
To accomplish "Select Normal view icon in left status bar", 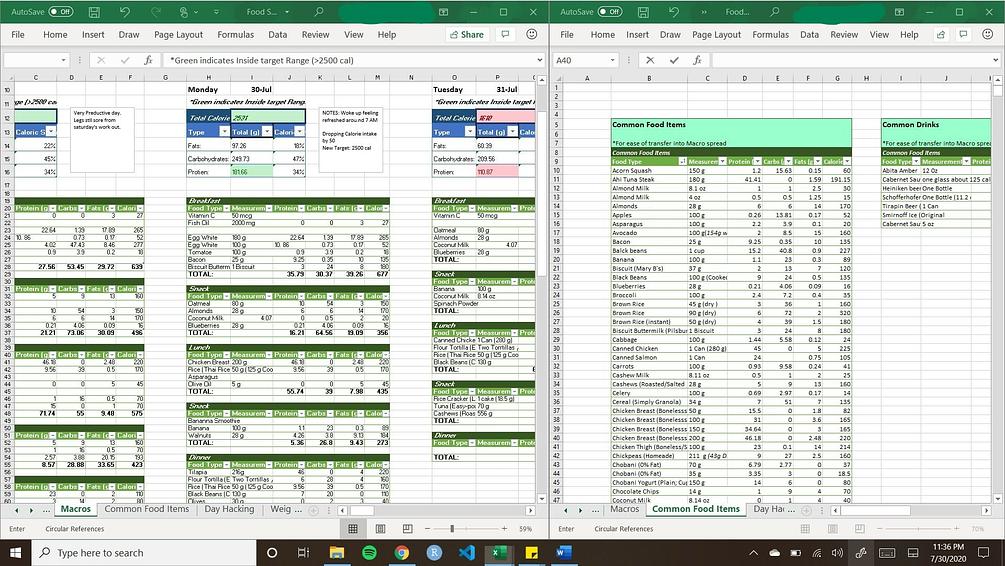I will pos(353,529).
